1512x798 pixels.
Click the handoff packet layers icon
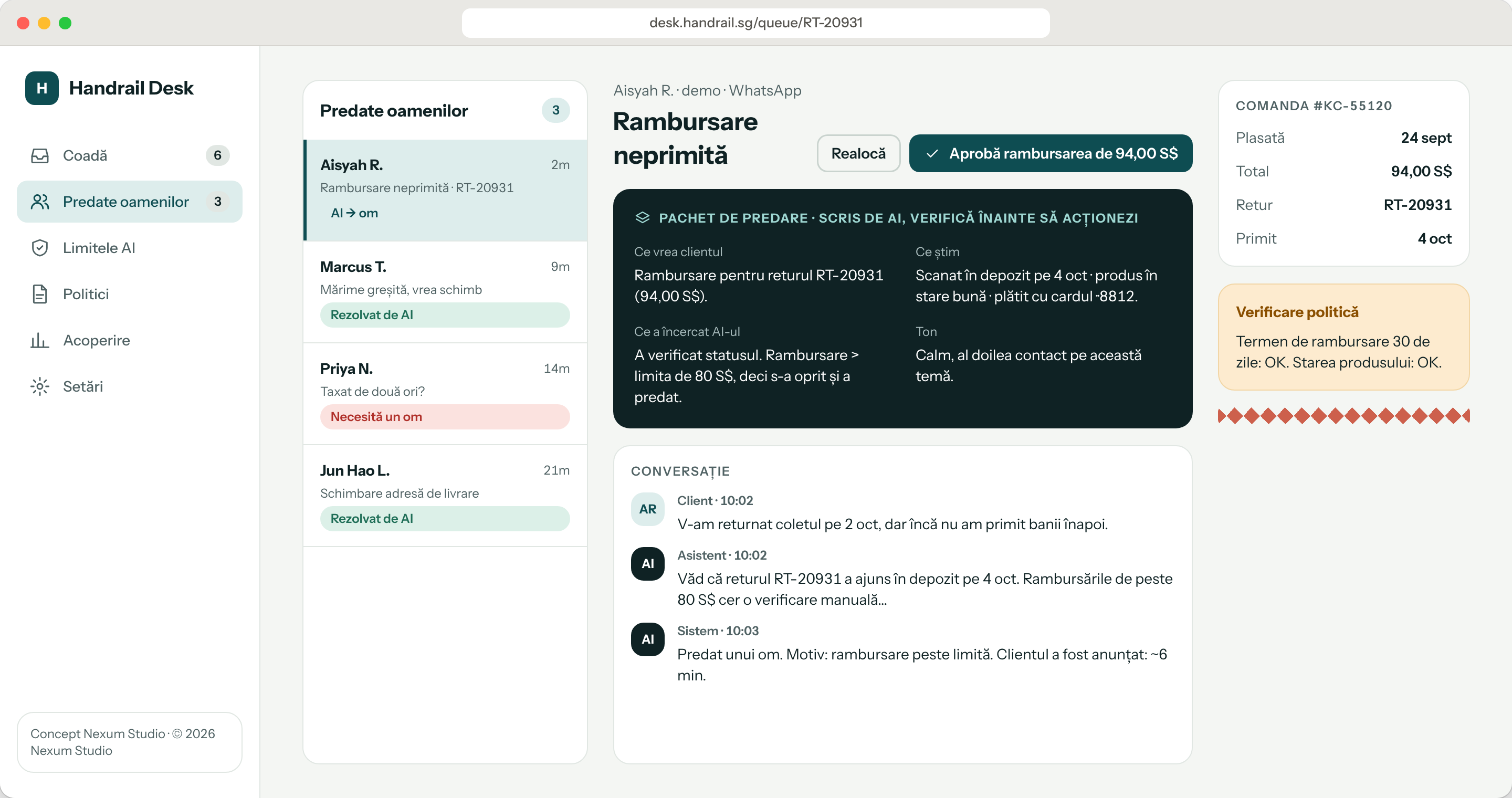(642, 218)
